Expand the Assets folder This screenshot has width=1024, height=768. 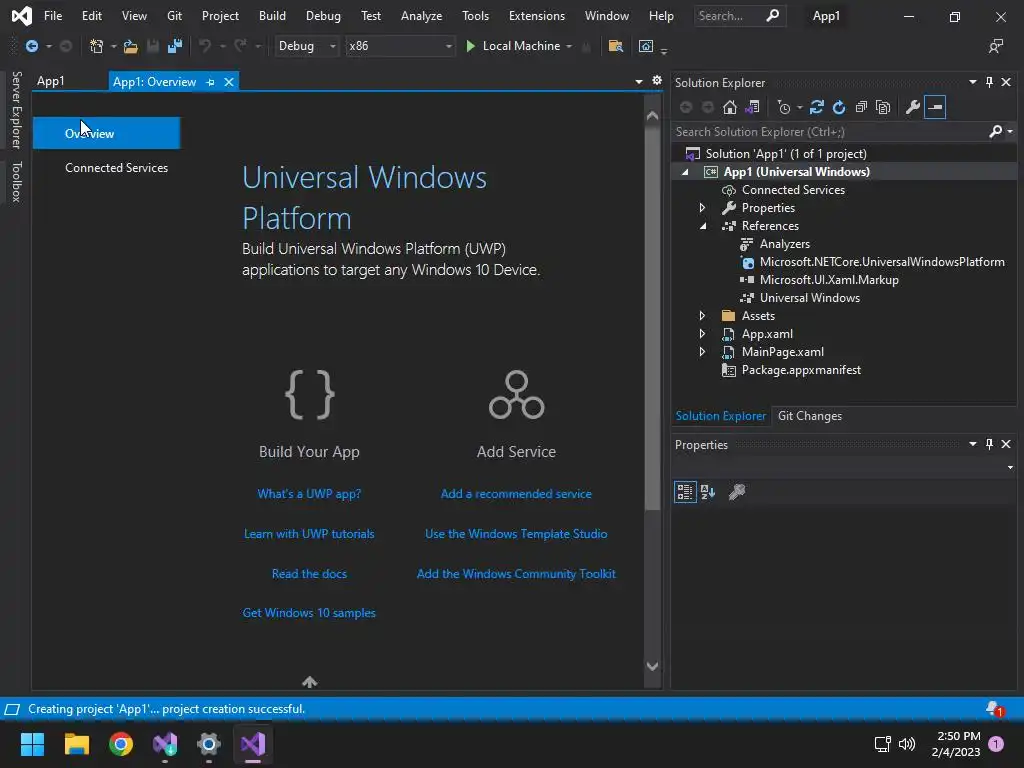tap(703, 315)
